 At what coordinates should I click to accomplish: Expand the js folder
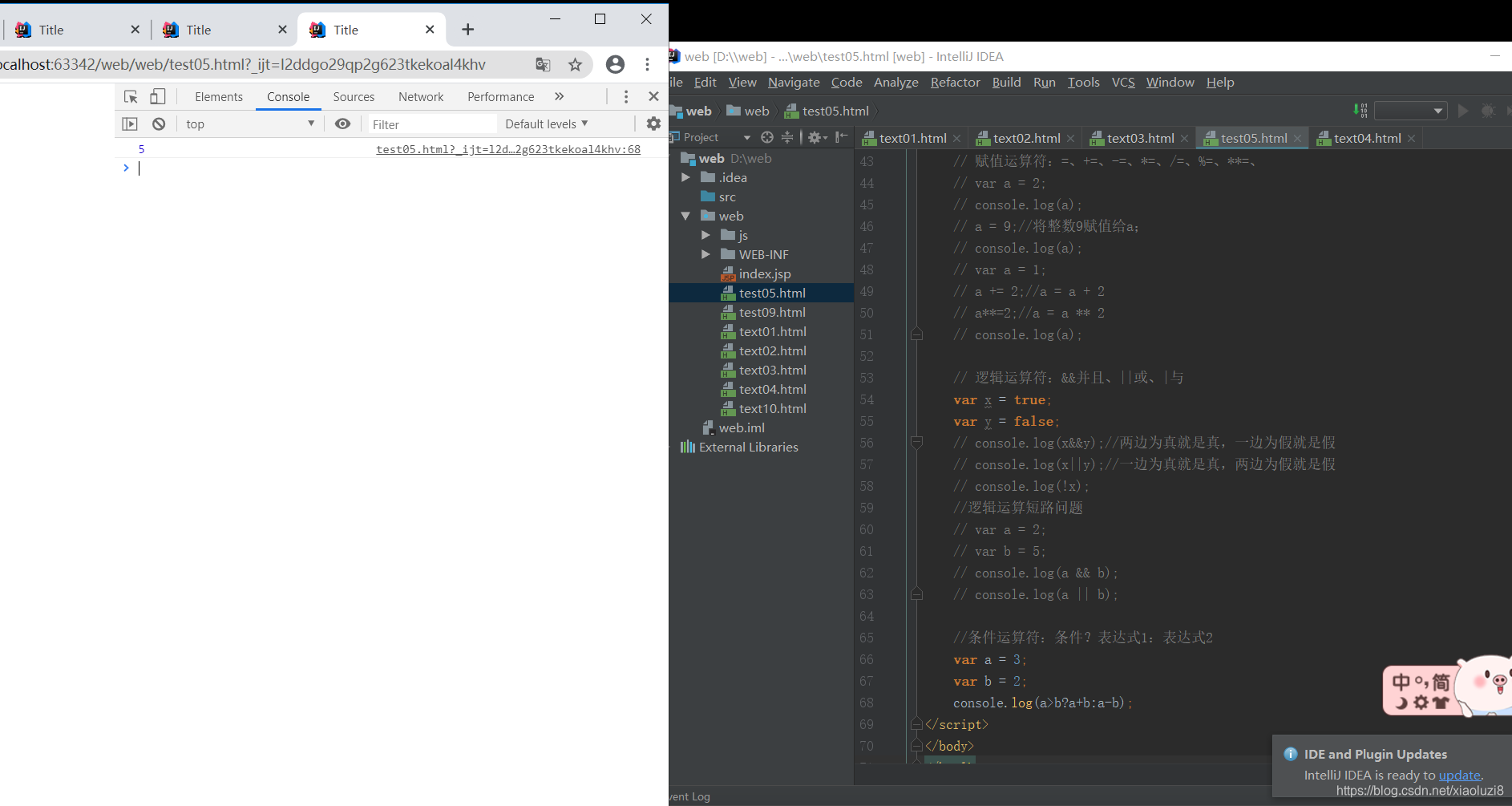[x=705, y=235]
